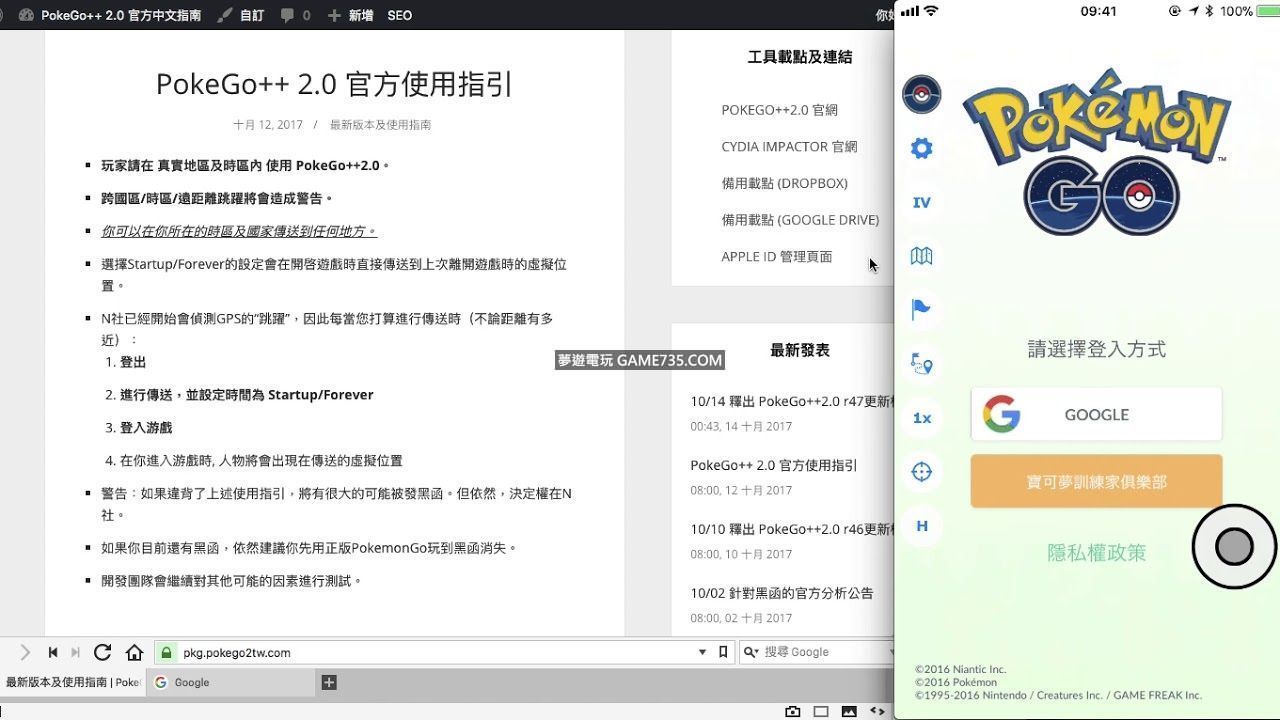Click the browser home icon

pyautogui.click(x=134, y=652)
